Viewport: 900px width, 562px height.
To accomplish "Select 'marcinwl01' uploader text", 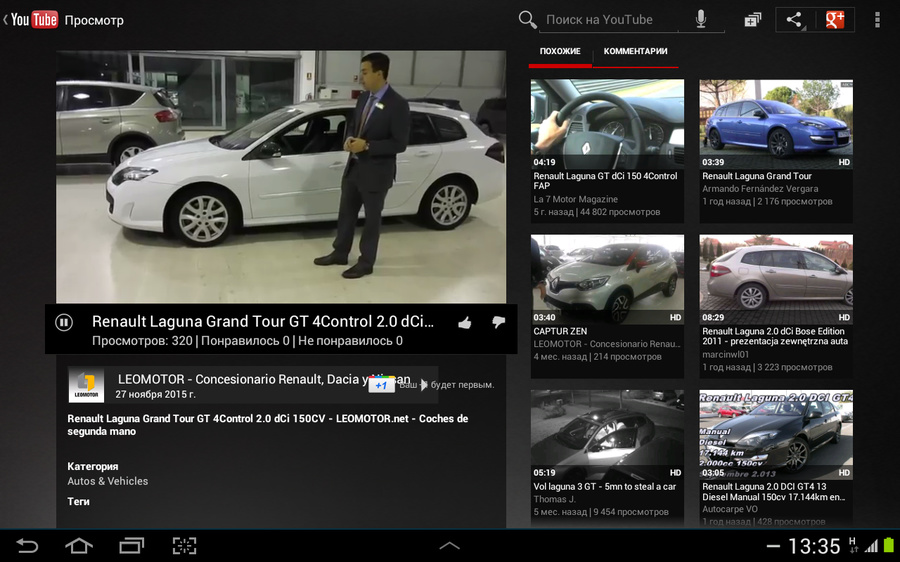I will click(726, 355).
